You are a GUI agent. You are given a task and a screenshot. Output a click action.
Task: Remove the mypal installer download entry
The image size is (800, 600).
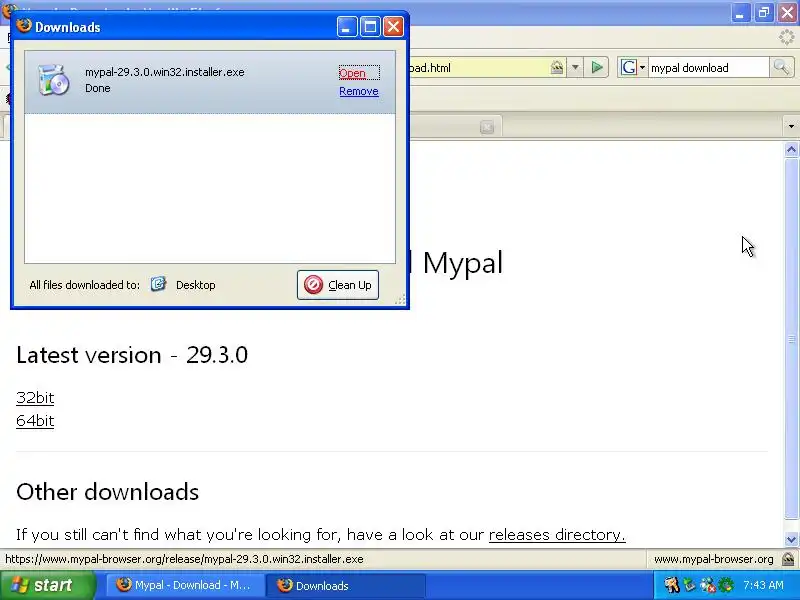(x=359, y=91)
